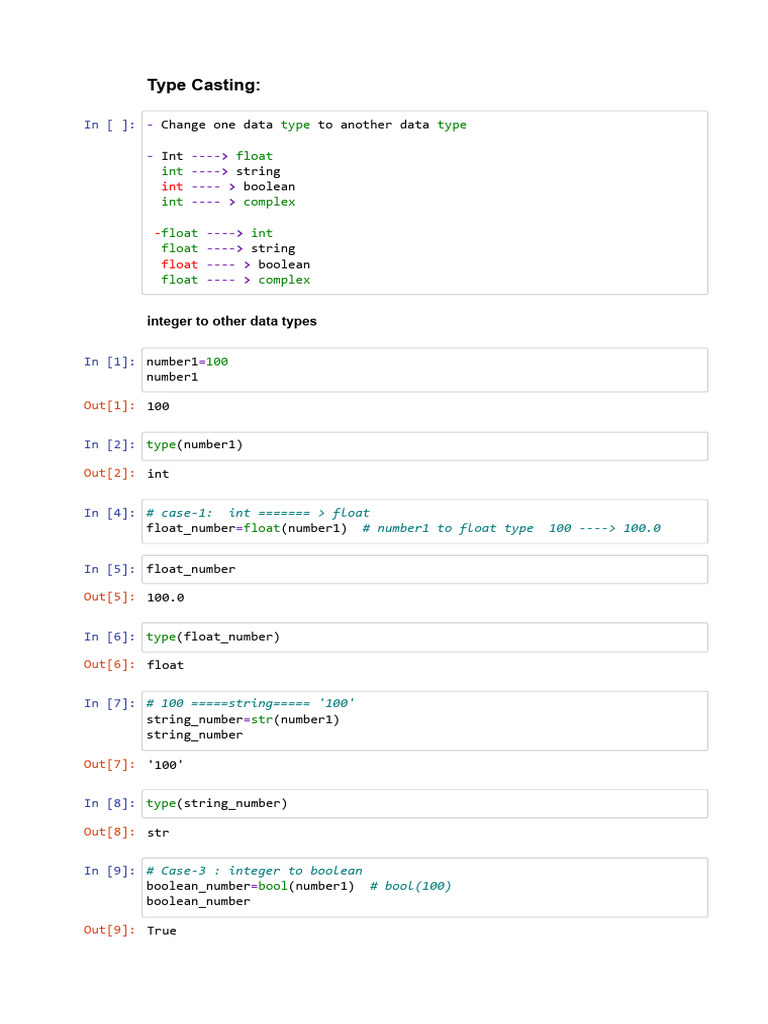Screen dimensions: 768x1024
Task: Click the 'integer to other data types' subheading
Action: [231, 321]
